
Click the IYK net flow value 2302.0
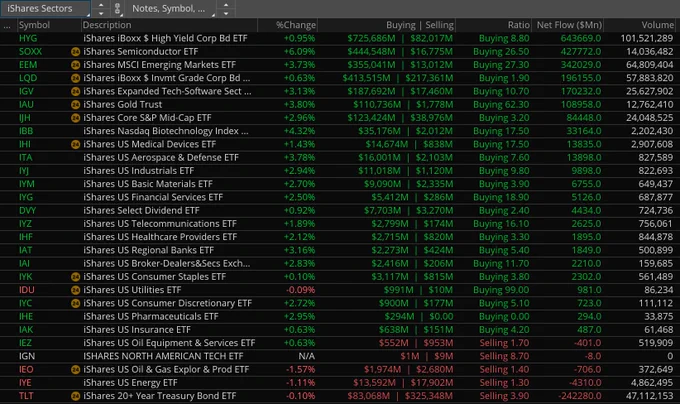tap(586, 277)
